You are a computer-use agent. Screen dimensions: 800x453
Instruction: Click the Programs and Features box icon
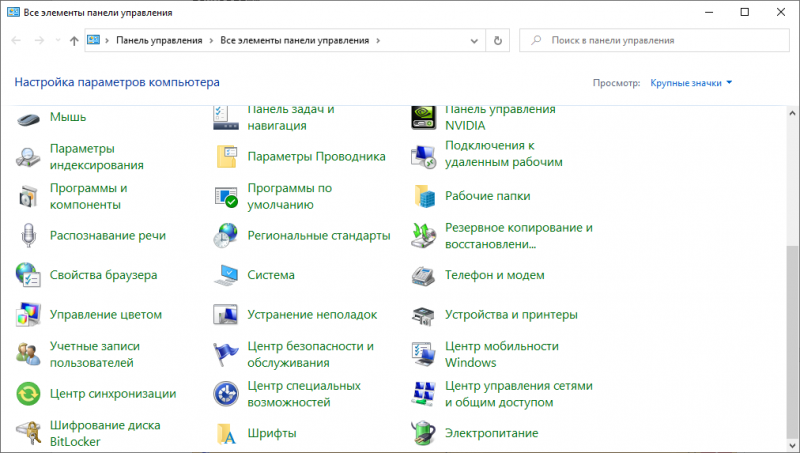28,196
